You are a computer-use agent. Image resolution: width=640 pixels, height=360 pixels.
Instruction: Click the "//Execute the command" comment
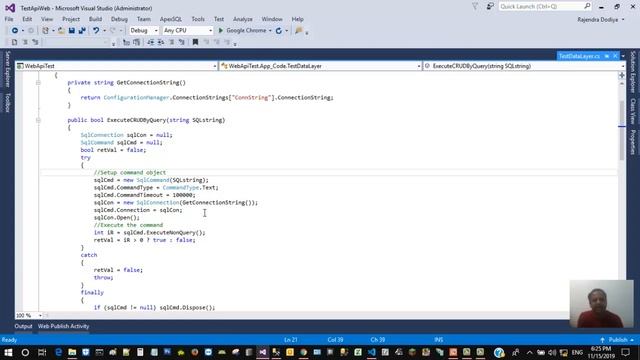pyautogui.click(x=128, y=225)
